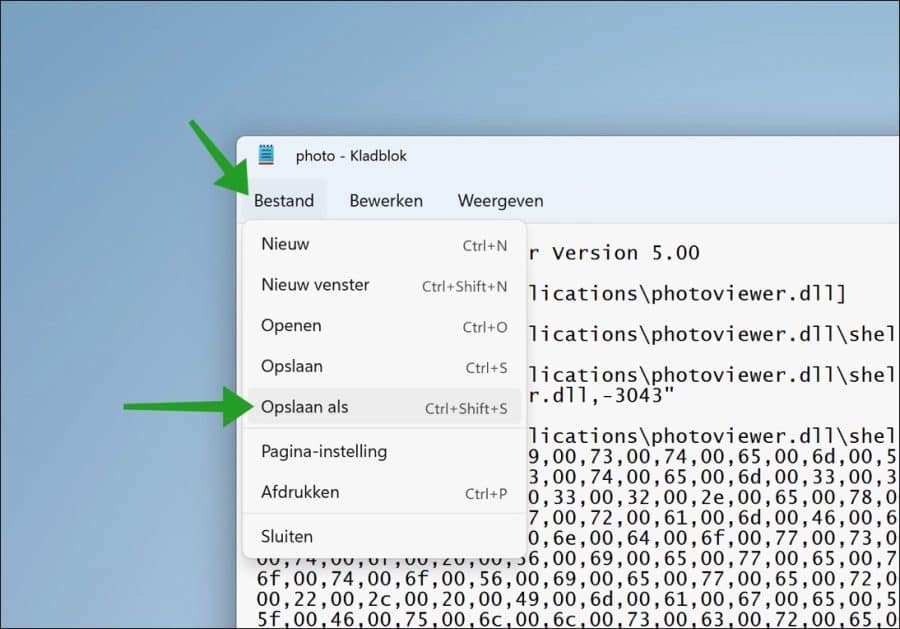The height and width of the screenshot is (629, 900).
Task: Click hex line starting '00,22,00,2c'
Action: 577,599
